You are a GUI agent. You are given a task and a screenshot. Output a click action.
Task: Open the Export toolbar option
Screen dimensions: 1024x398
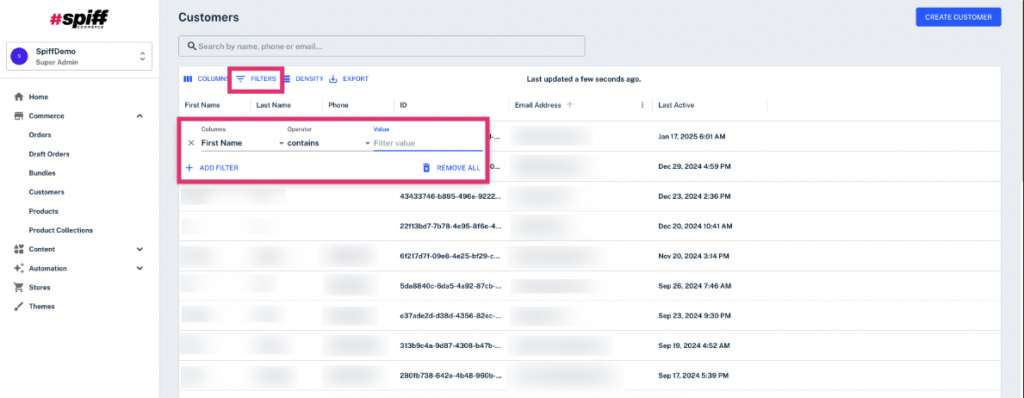pos(349,78)
